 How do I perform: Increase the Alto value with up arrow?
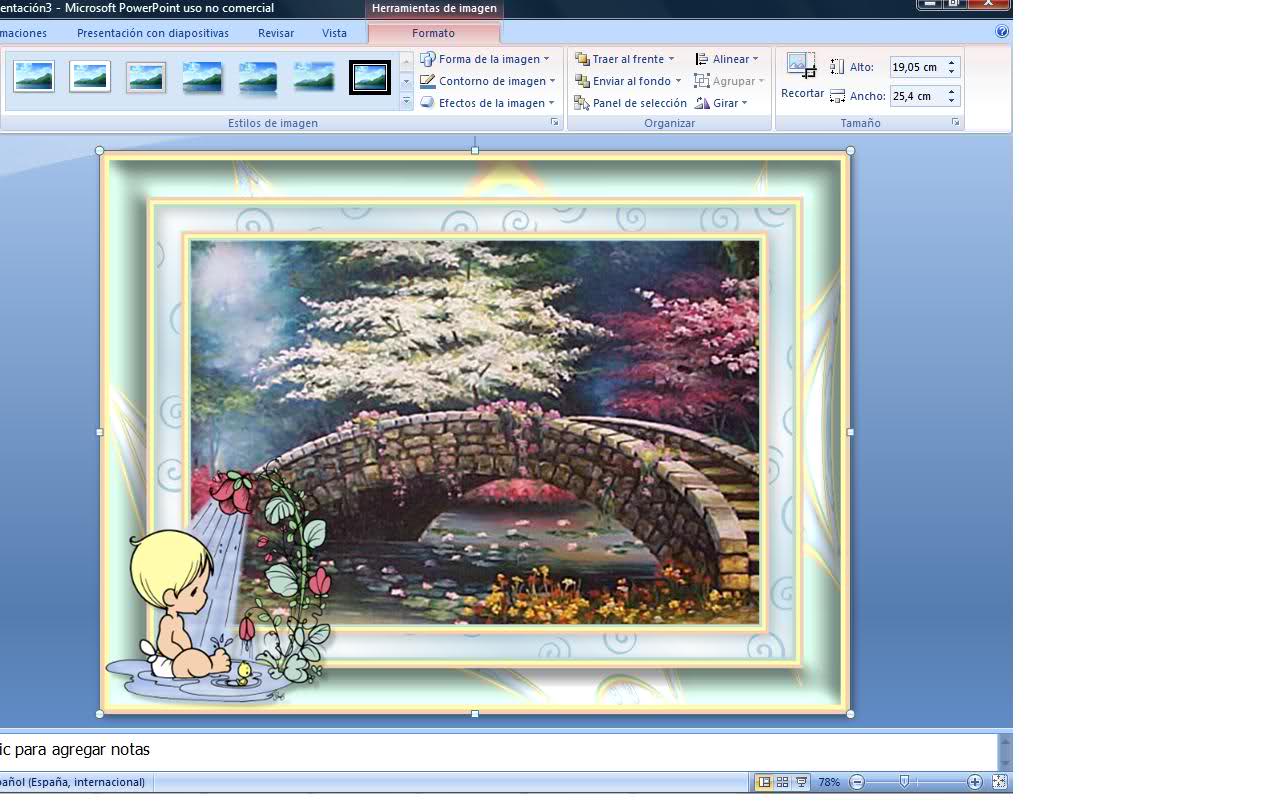[952, 63]
